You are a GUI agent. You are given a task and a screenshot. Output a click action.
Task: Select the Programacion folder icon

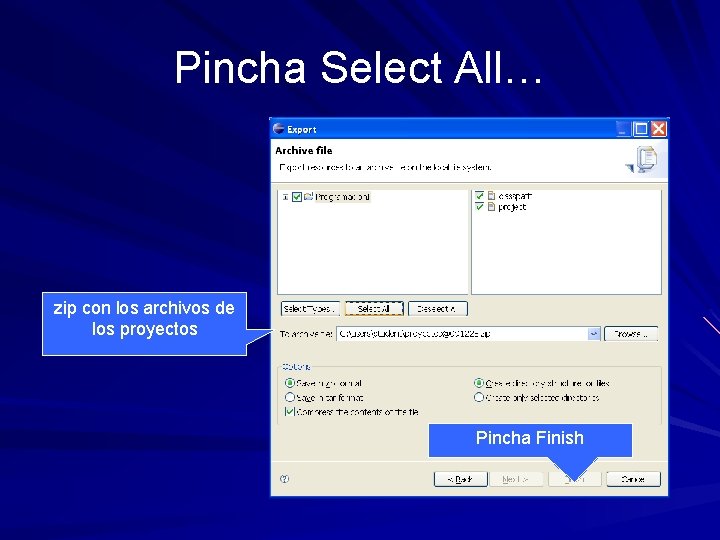click(308, 197)
